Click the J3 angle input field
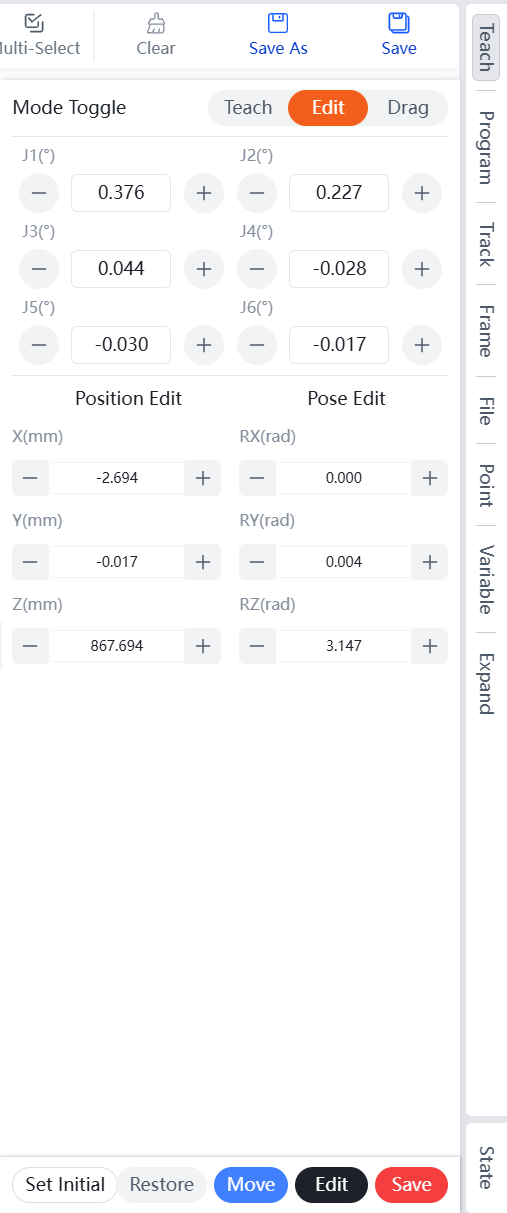 pos(121,269)
